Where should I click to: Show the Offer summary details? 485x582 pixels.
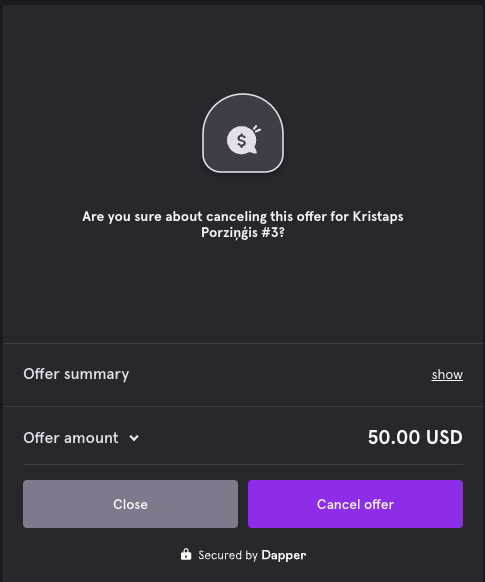(x=447, y=375)
